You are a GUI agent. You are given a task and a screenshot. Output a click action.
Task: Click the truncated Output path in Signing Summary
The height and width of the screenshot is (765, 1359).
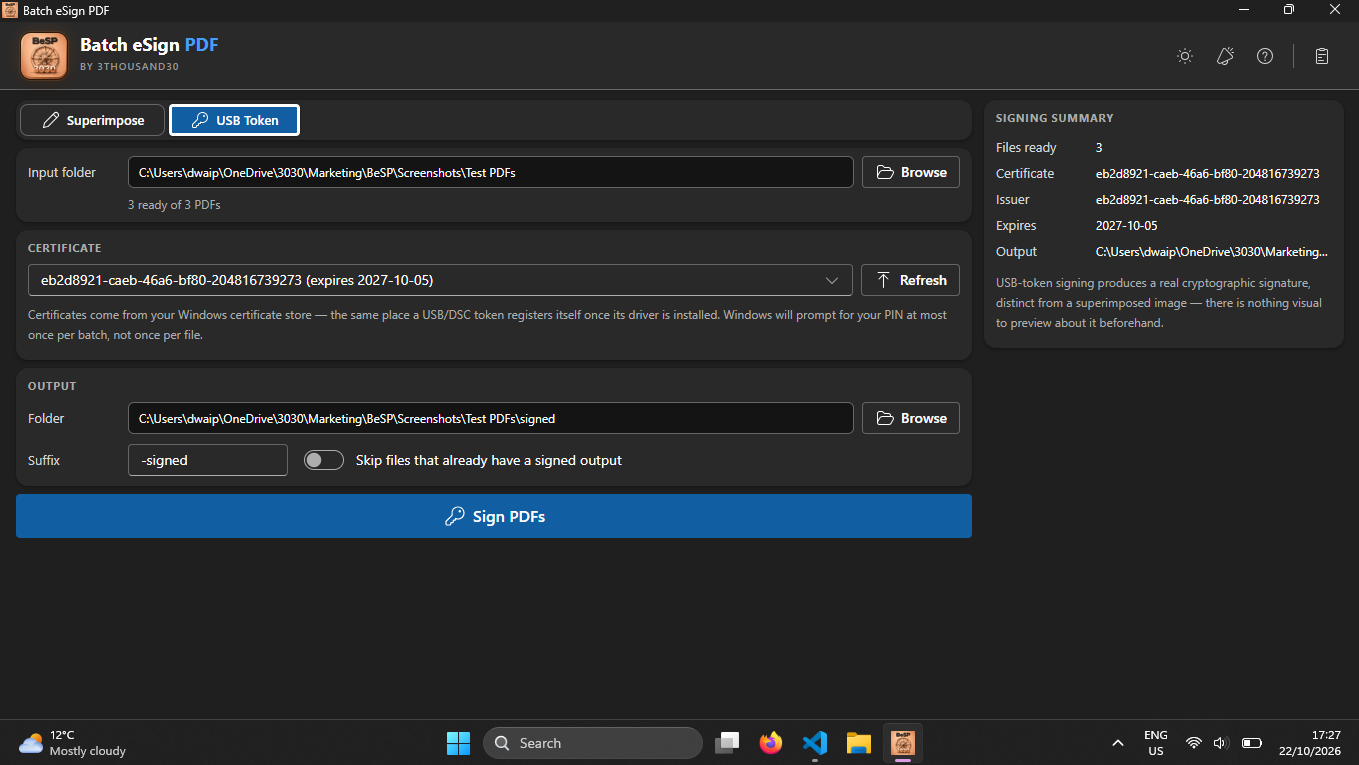pyautogui.click(x=1212, y=252)
